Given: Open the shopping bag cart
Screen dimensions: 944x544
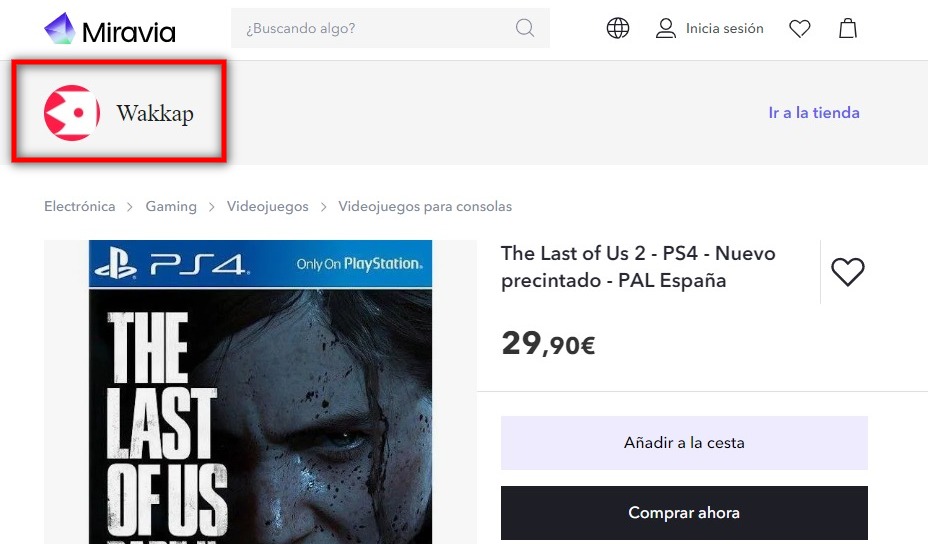Looking at the screenshot, I should point(848,28).
